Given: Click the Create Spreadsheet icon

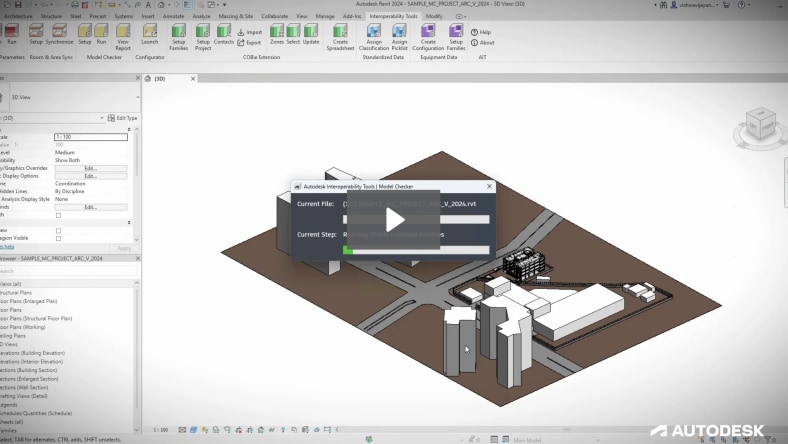Looking at the screenshot, I should (x=340, y=35).
